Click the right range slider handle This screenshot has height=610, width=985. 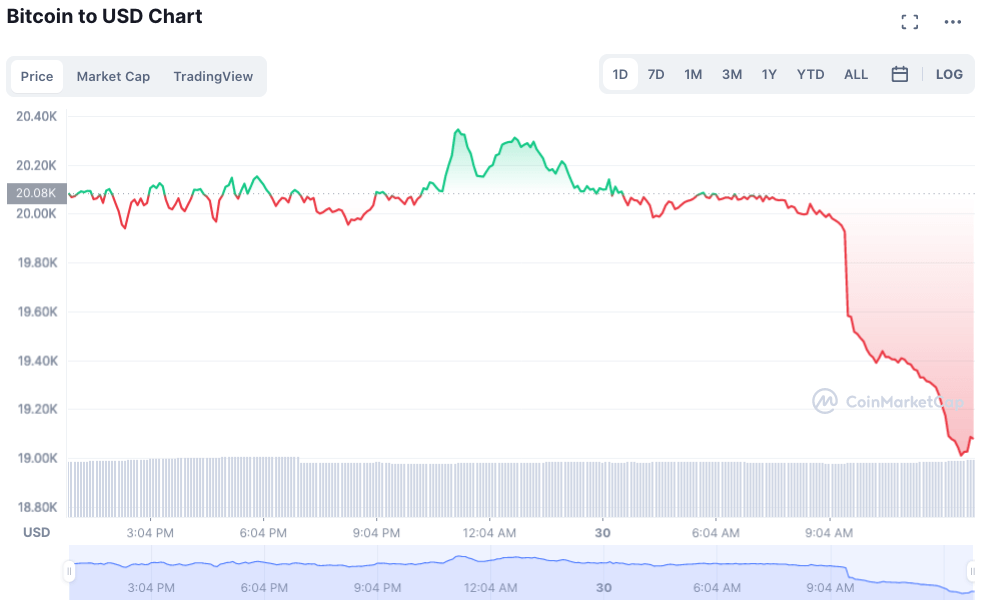coord(971,572)
